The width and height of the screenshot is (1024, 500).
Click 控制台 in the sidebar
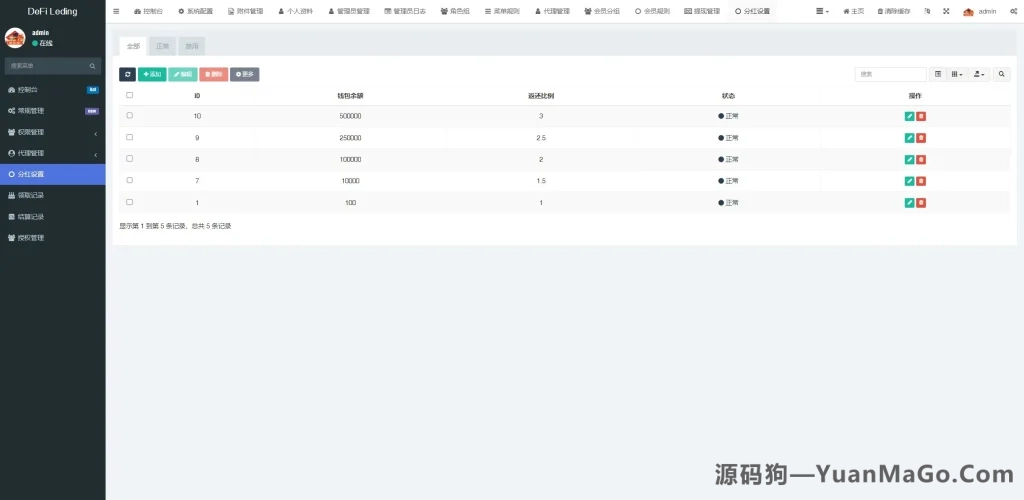pyautogui.click(x=52, y=89)
